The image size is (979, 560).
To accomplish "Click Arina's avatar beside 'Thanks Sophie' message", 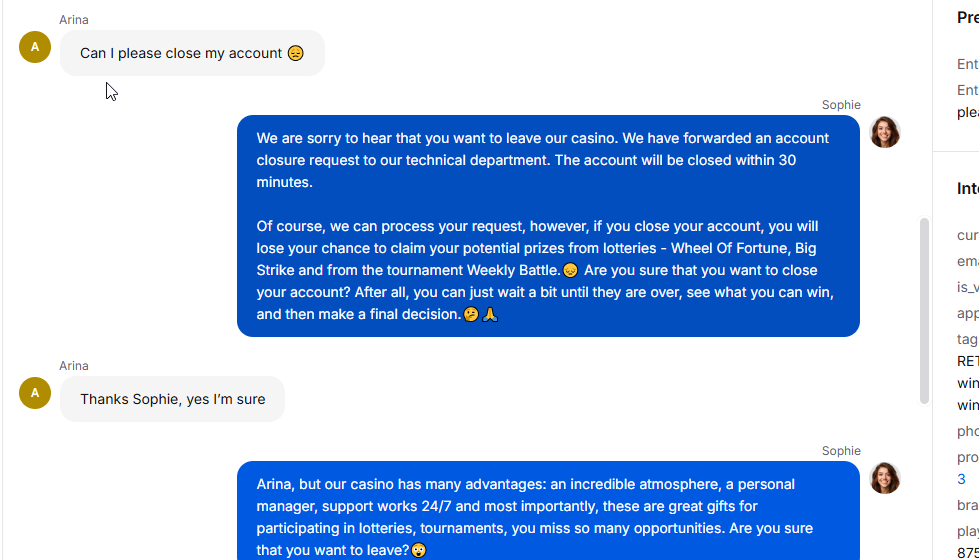I will (x=35, y=393).
